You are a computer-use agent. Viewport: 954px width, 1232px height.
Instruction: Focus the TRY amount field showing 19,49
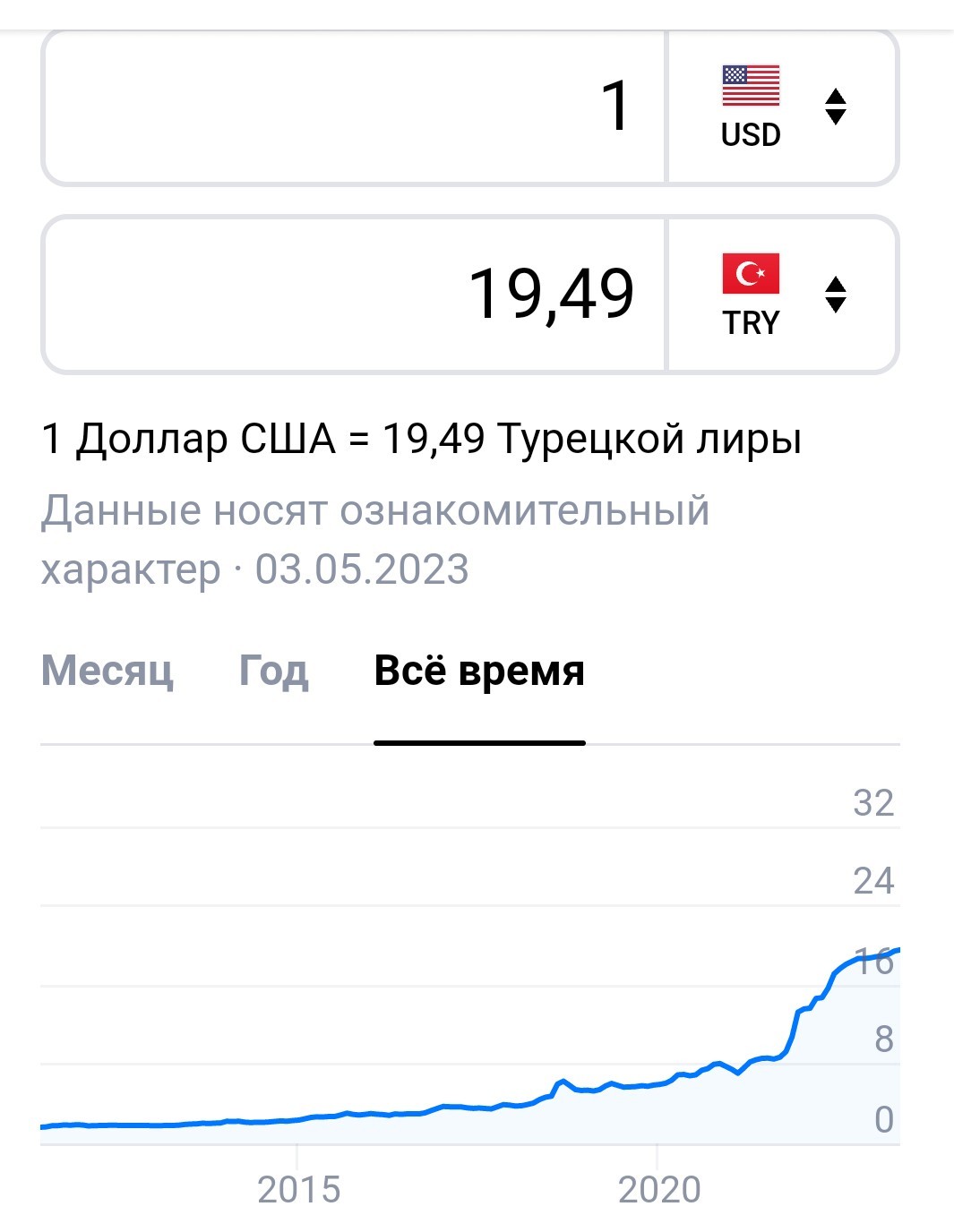coord(355,295)
